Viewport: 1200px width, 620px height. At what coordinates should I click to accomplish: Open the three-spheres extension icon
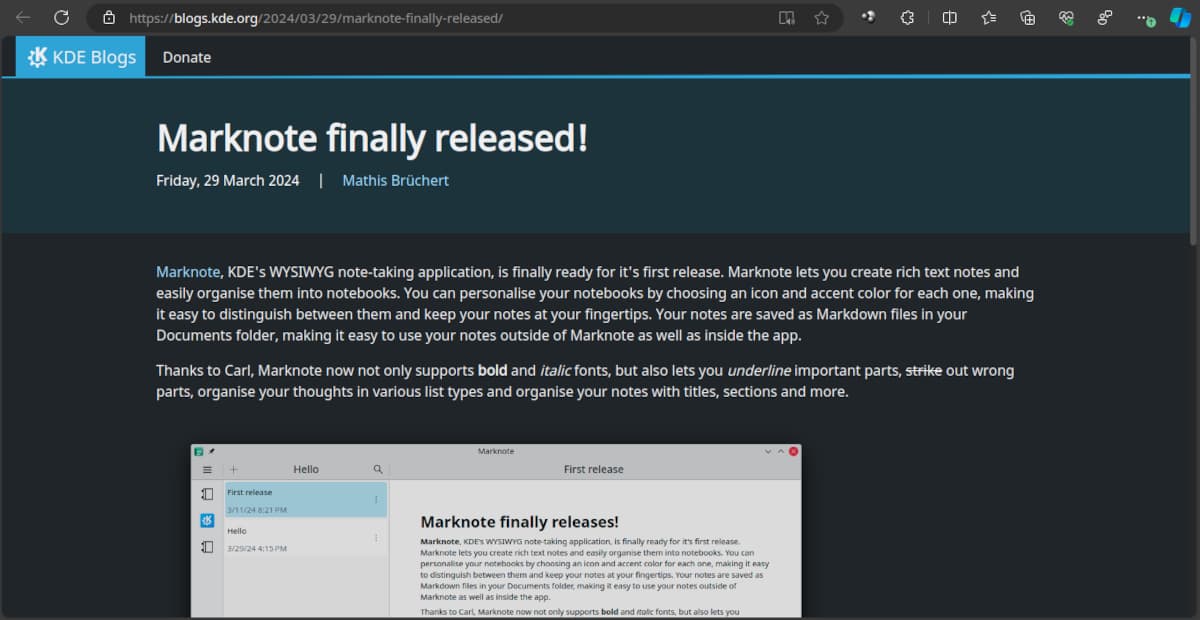[870, 17]
